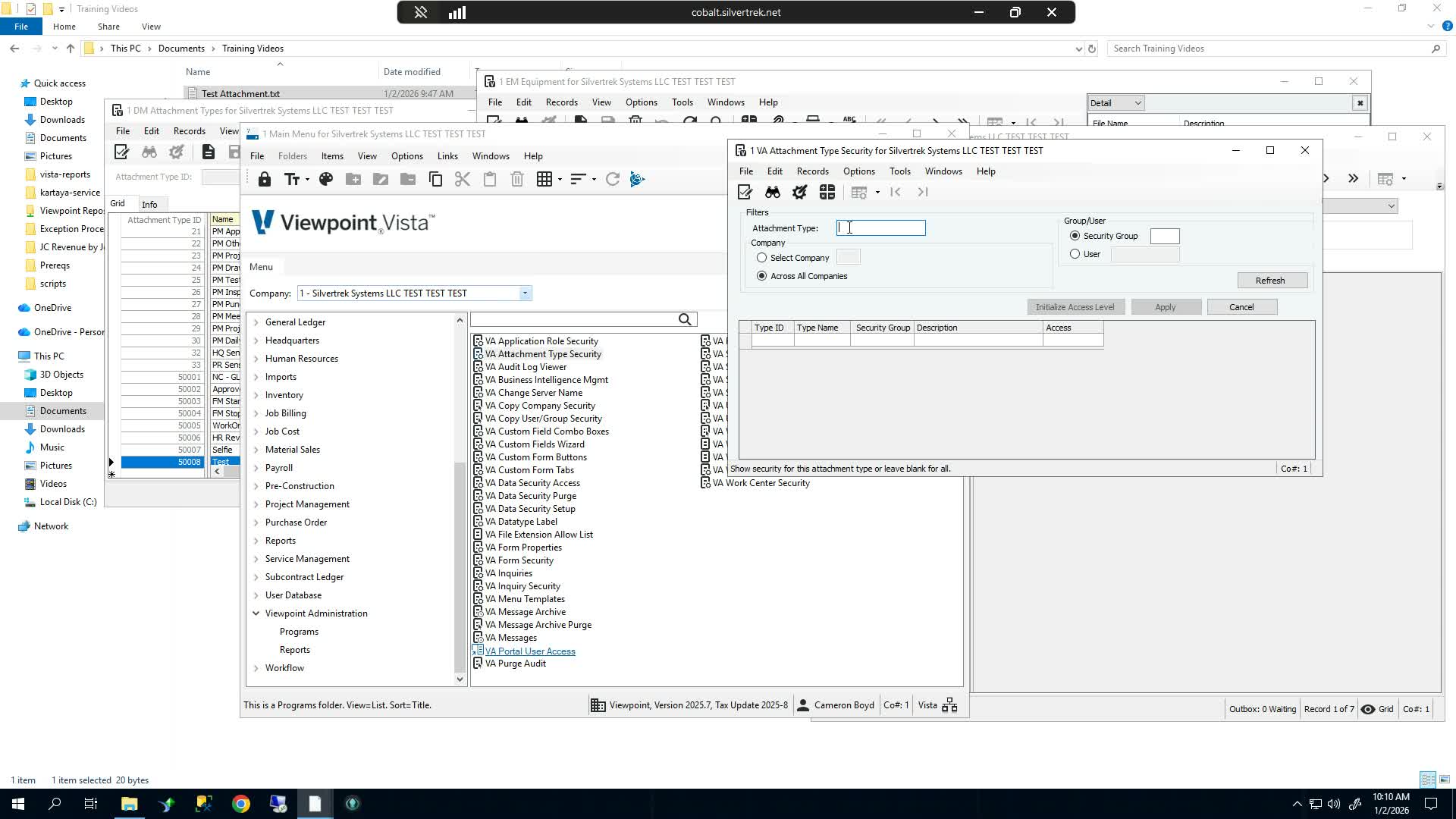This screenshot has width=1456, height=819.
Task: Select the User radio button
Action: coord(1075,254)
